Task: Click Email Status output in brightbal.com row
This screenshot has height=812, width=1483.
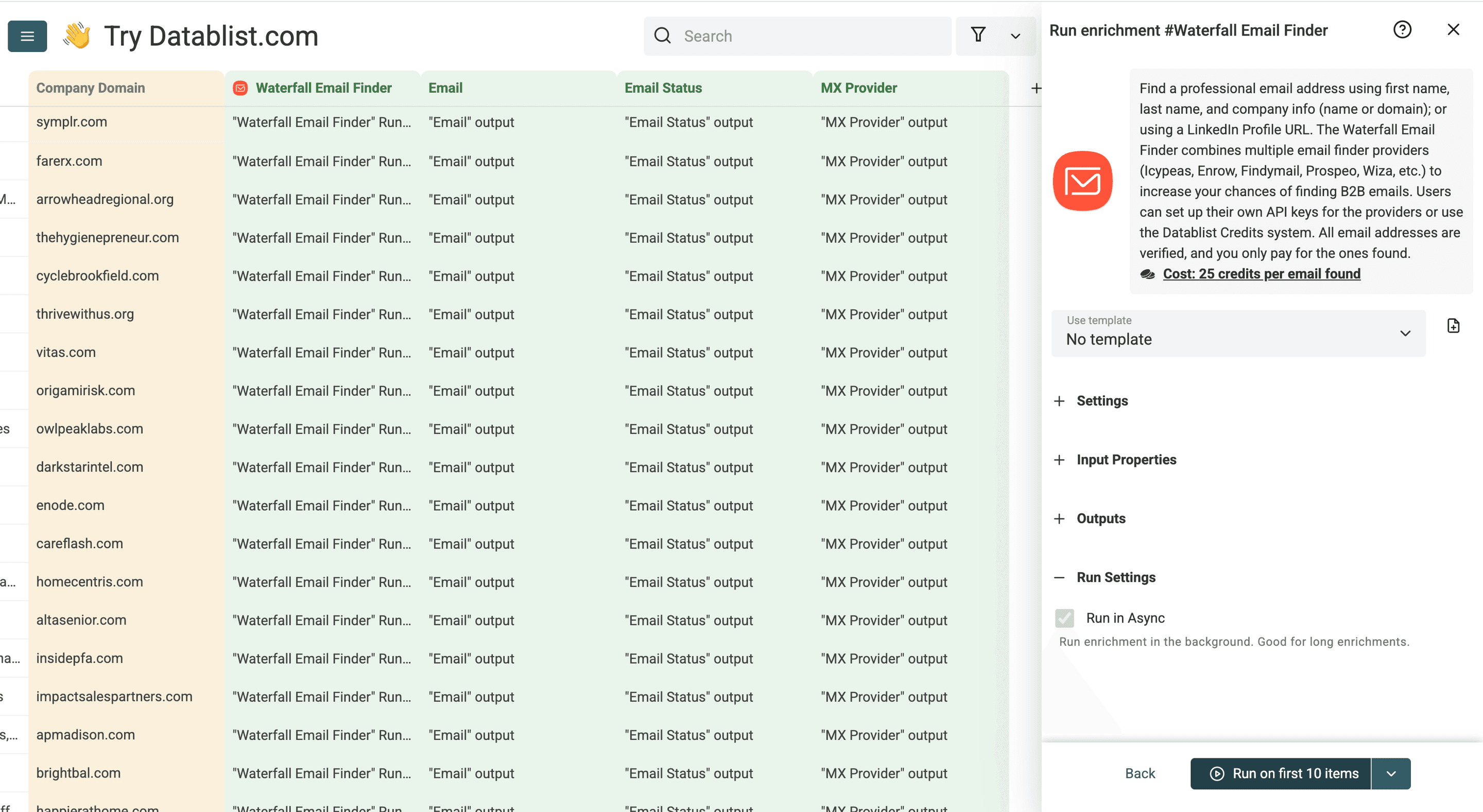Action: (714, 773)
